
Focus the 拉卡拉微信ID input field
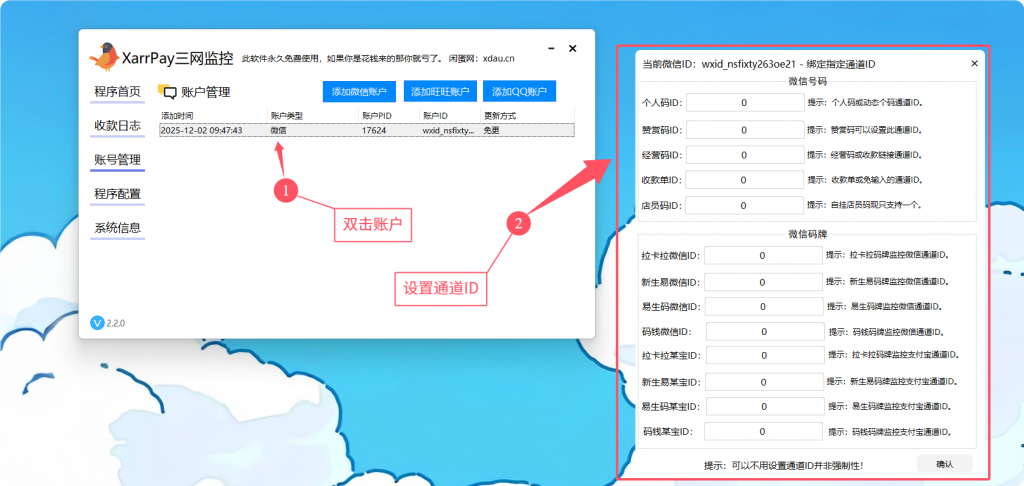(x=763, y=255)
